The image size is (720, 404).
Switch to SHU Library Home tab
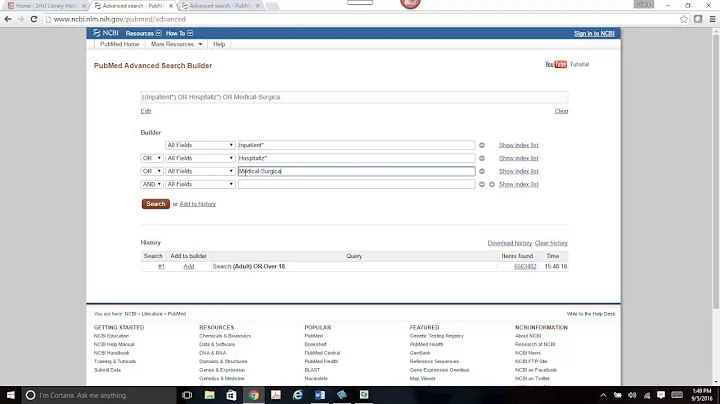45,6
